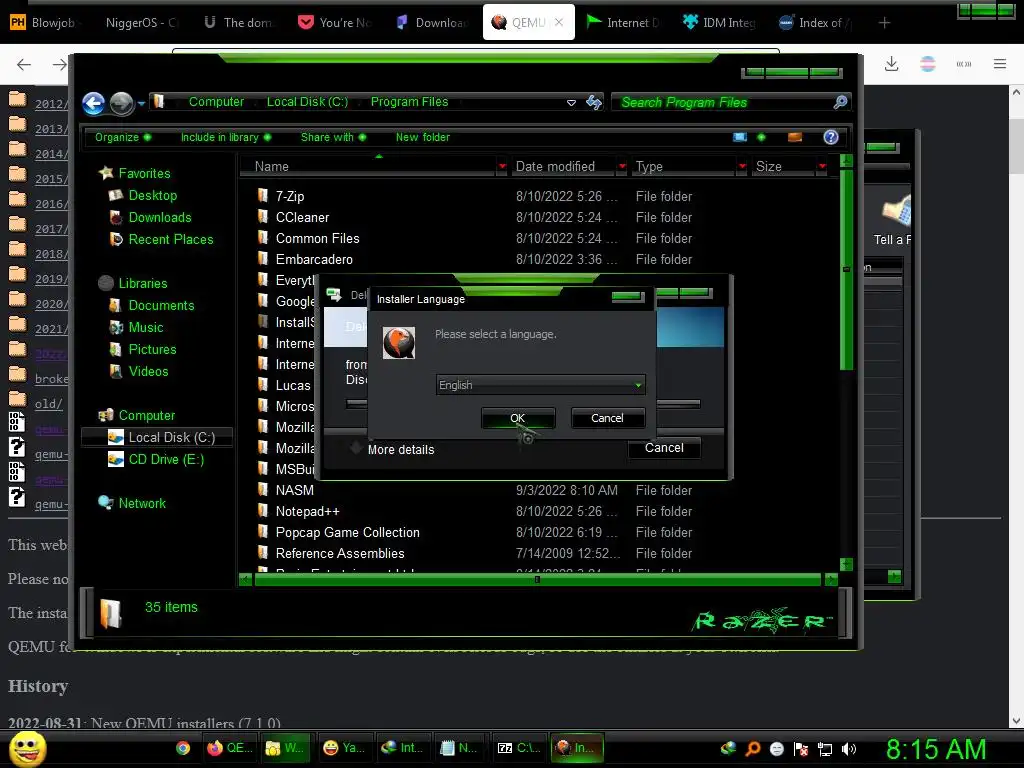Click the network tray icon
The image size is (1024, 768).
[825, 749]
